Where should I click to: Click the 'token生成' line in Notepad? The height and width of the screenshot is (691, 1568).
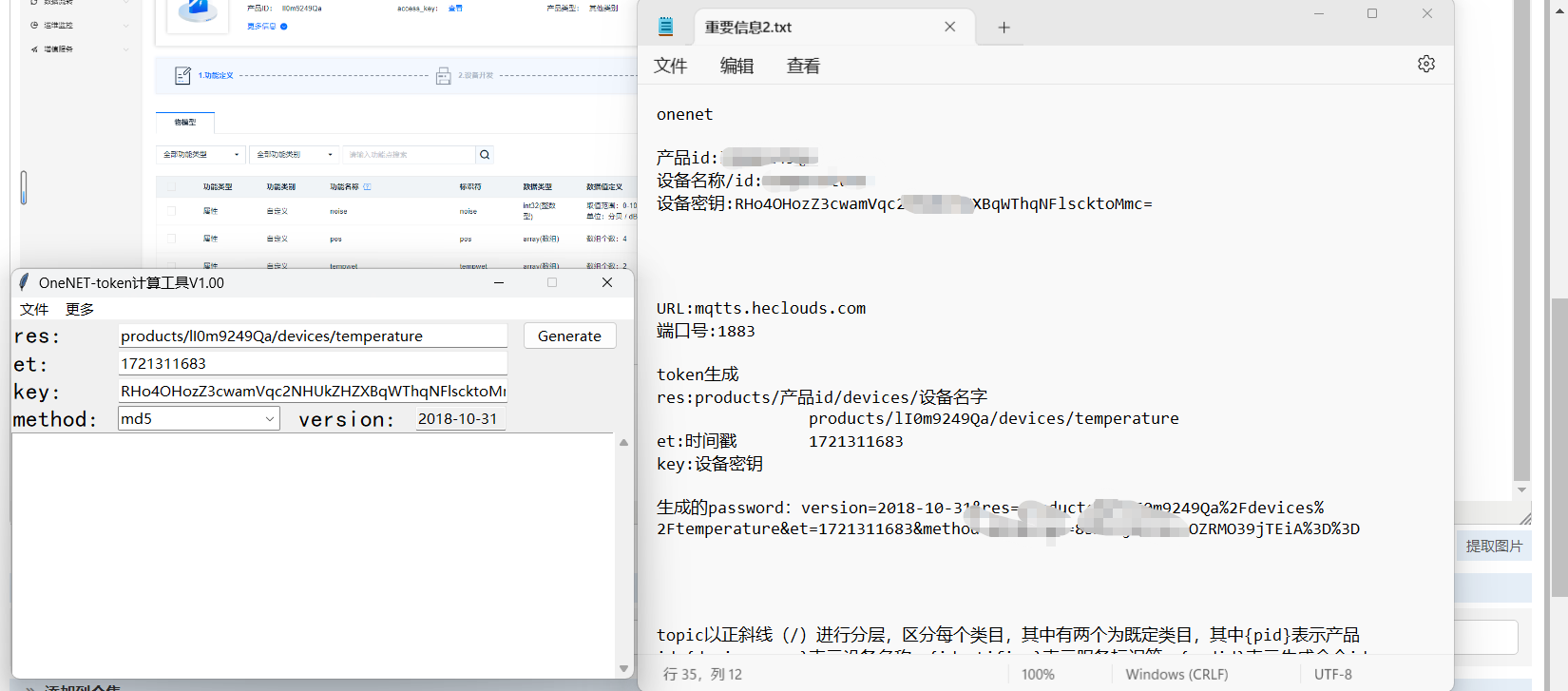[x=698, y=374]
